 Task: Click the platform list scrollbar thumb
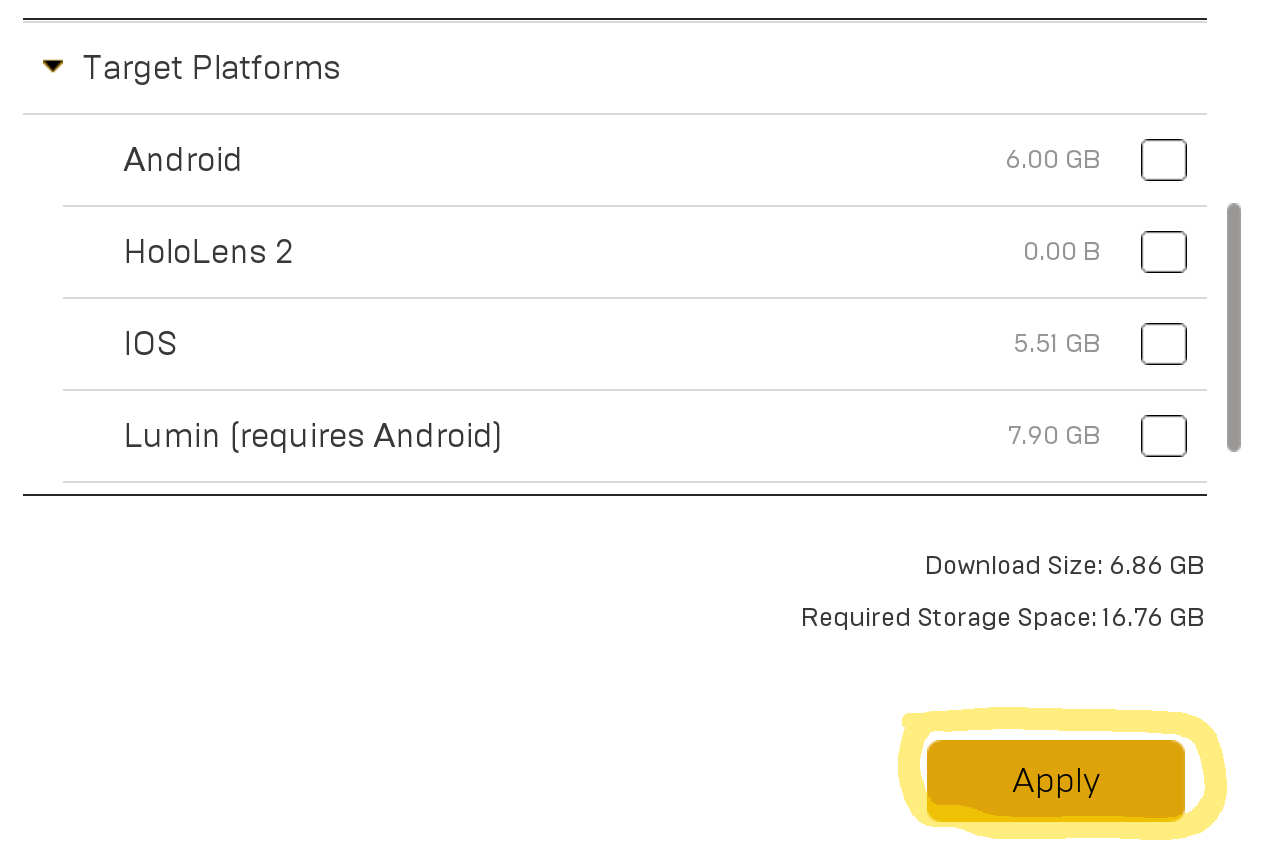click(1234, 327)
